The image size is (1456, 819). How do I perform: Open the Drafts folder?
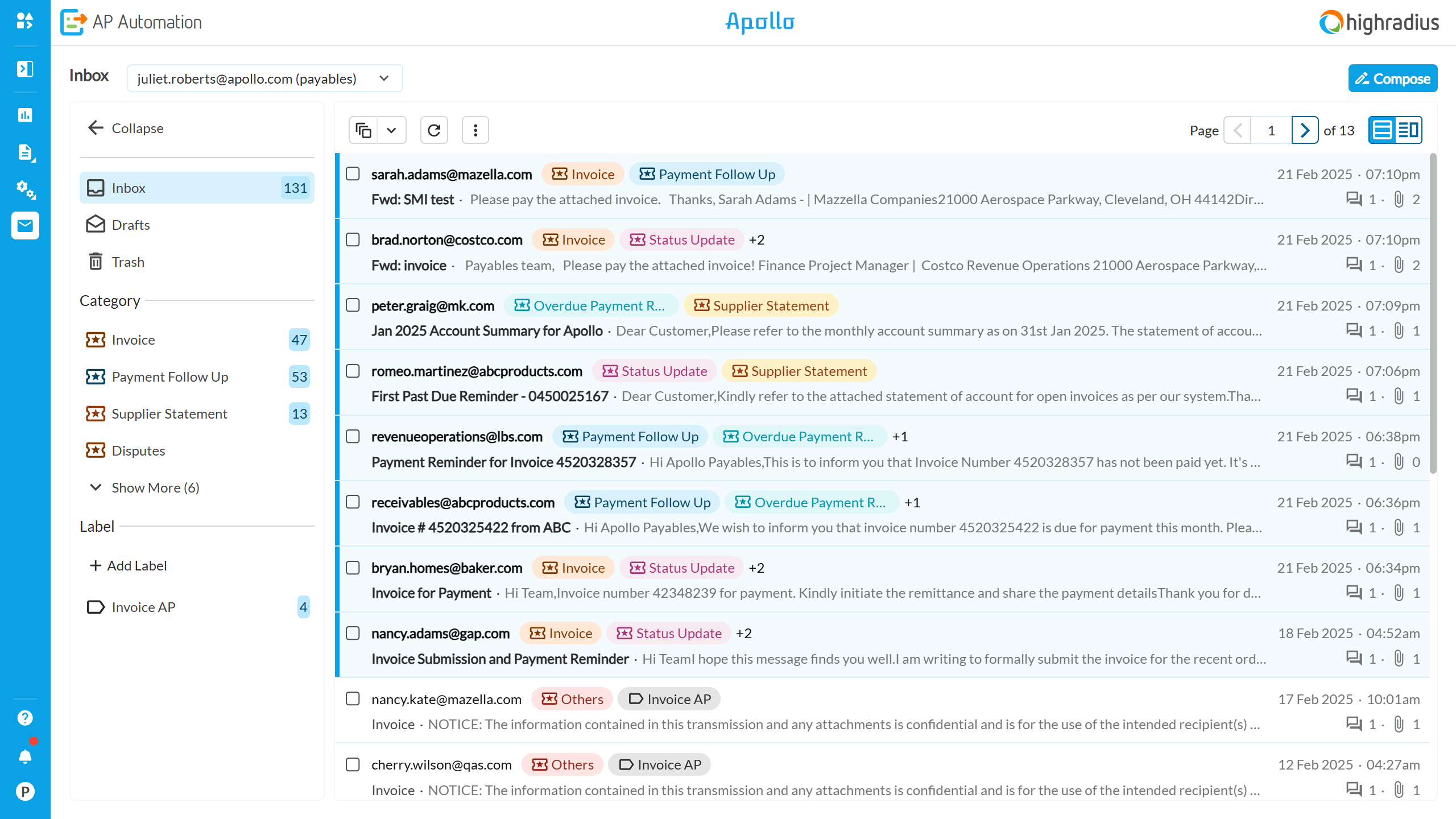coord(197,225)
